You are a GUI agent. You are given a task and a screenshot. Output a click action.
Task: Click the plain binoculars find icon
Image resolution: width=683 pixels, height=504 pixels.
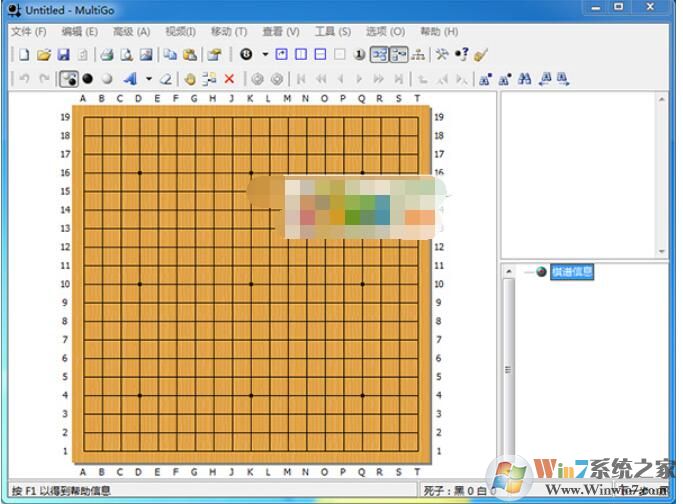coord(524,79)
